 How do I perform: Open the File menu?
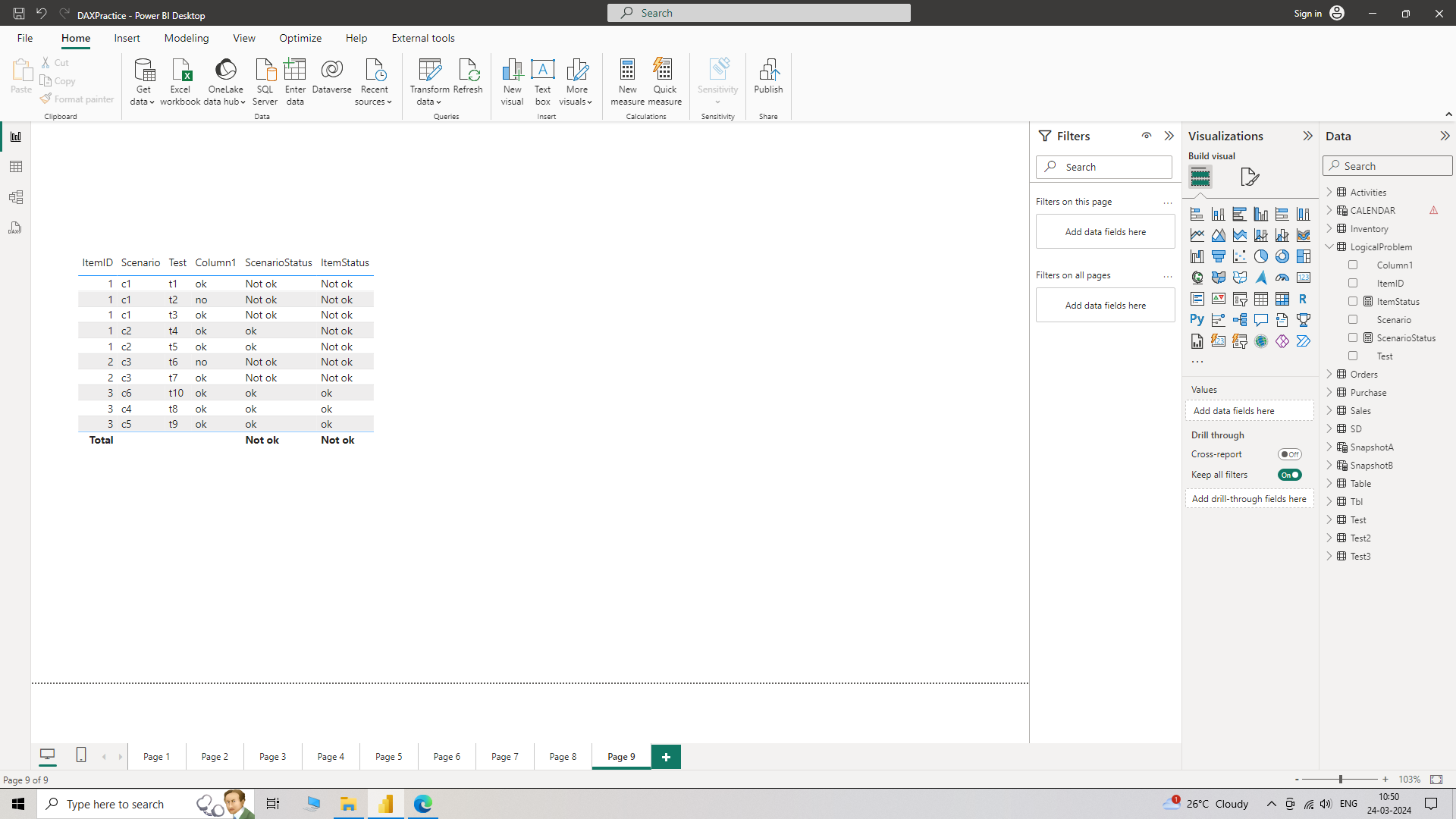25,38
